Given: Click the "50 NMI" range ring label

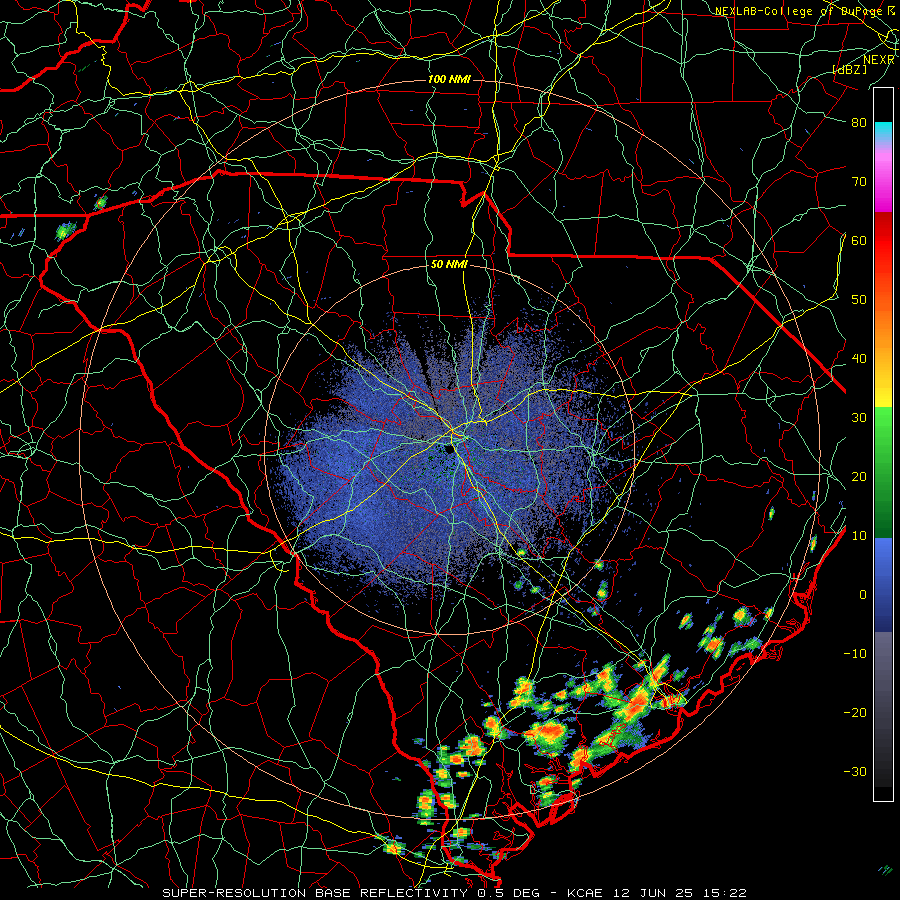Looking at the screenshot, I should pos(449,265).
